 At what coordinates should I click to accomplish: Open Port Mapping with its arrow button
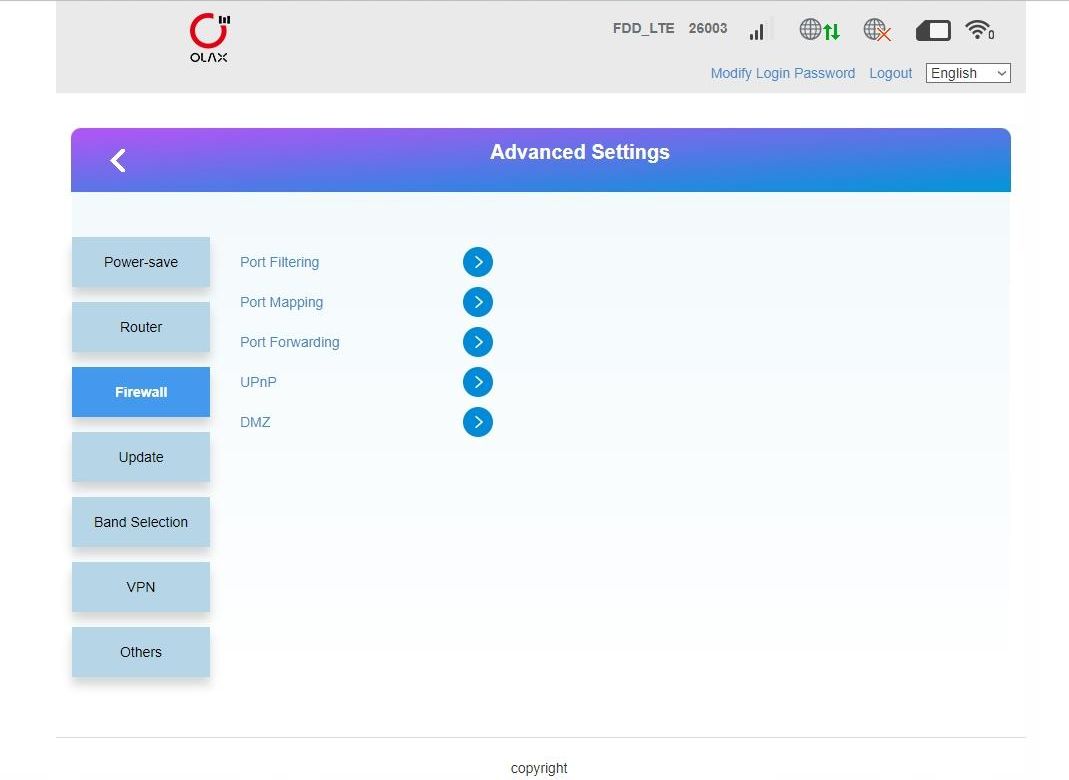[x=478, y=302]
